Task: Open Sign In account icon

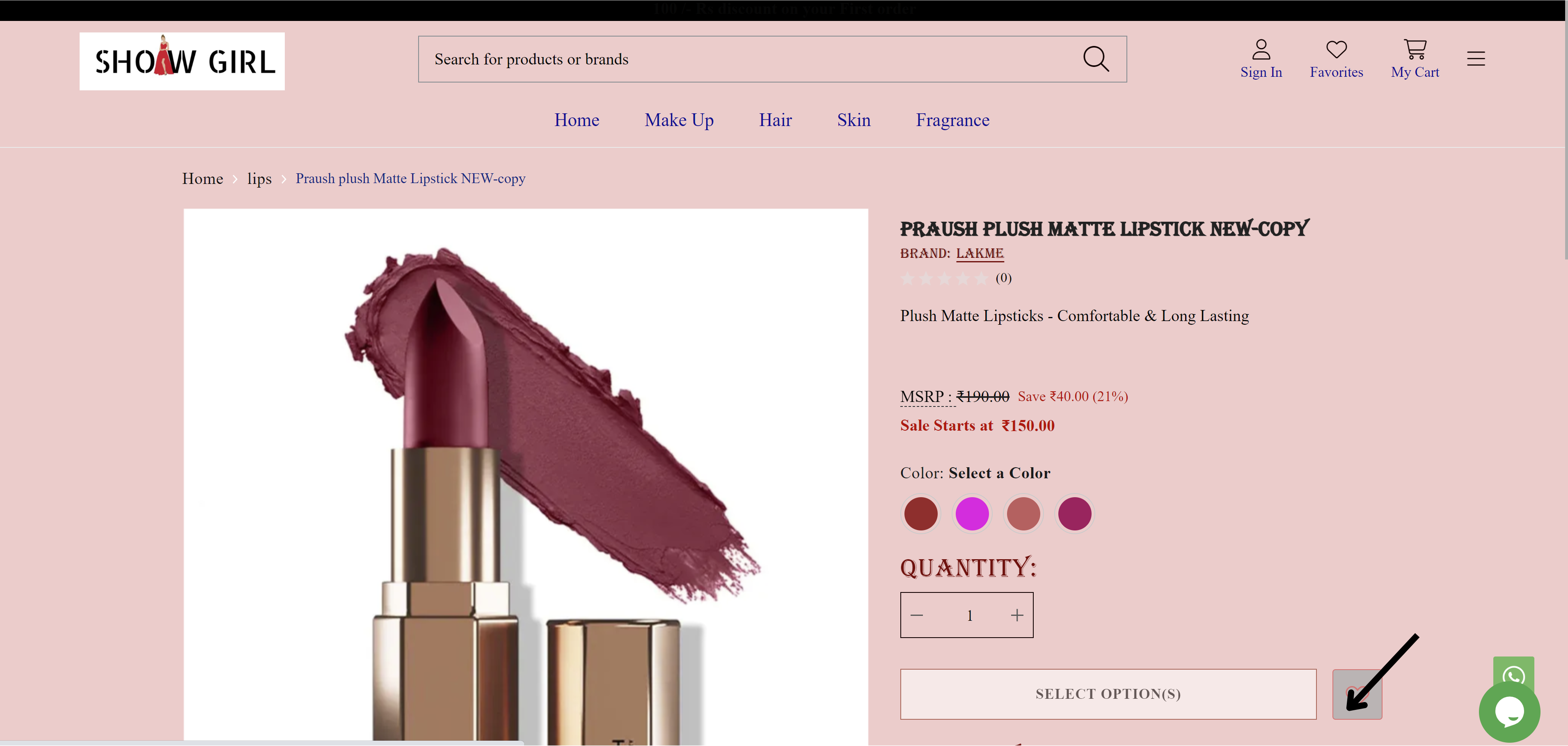Action: 1261,59
